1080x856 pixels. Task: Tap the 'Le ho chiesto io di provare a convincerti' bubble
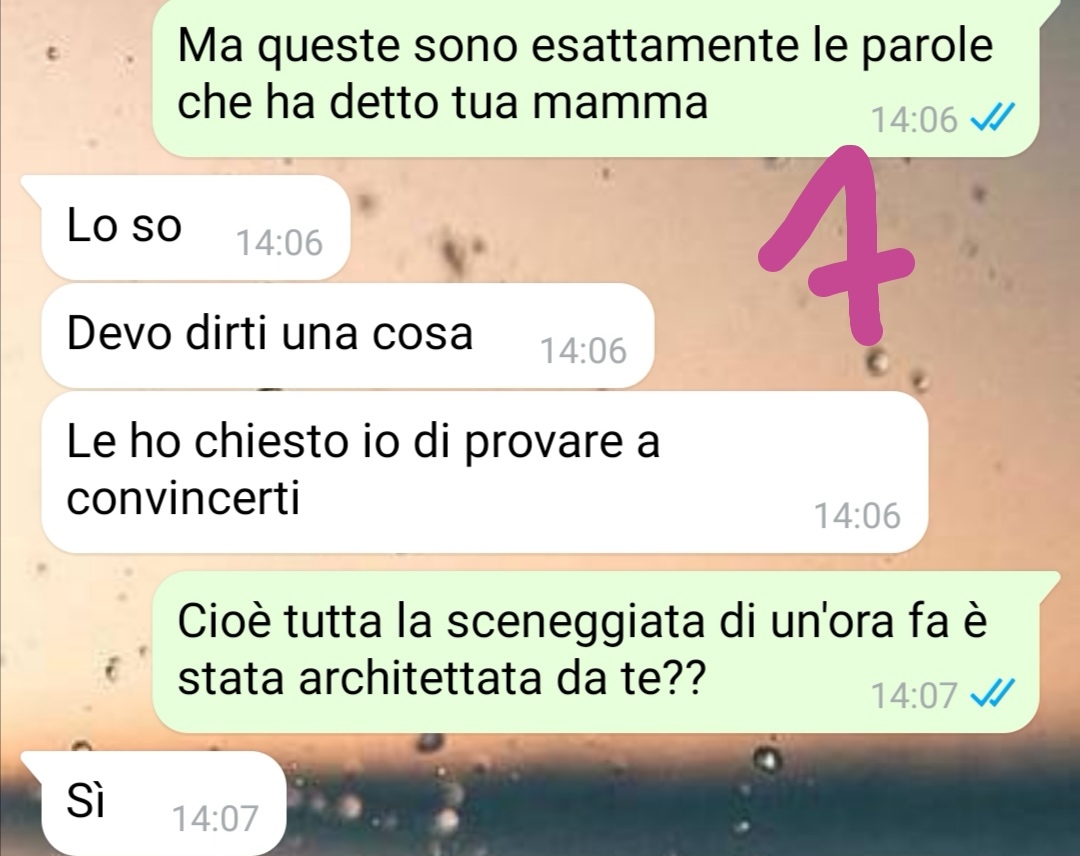click(485, 472)
